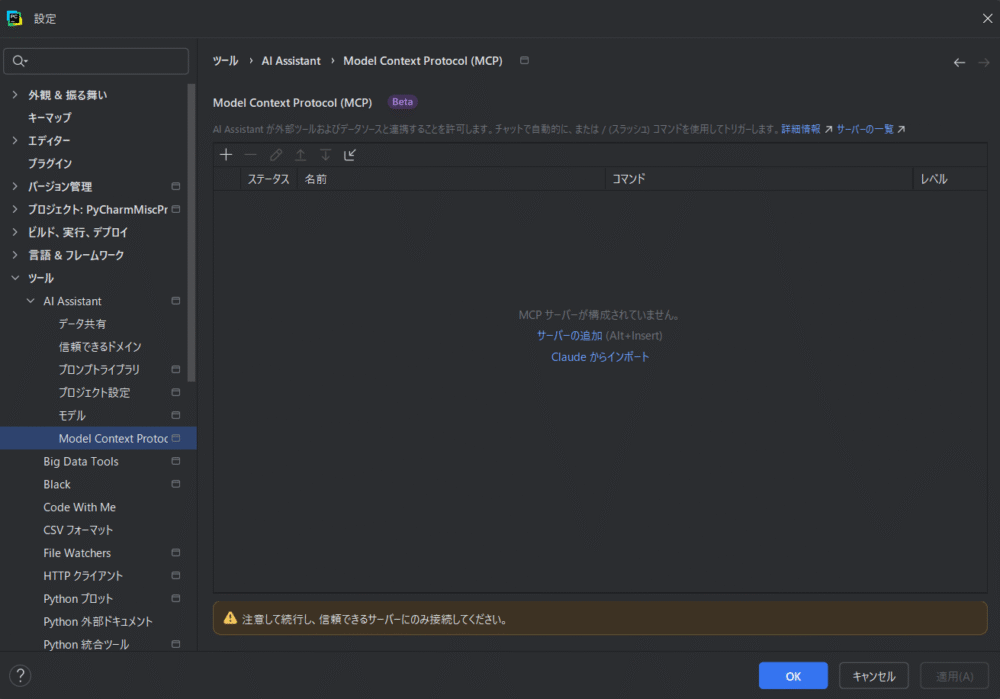Click the project icon on the AI Assistant row
The height and width of the screenshot is (699, 1000).
pos(176,301)
